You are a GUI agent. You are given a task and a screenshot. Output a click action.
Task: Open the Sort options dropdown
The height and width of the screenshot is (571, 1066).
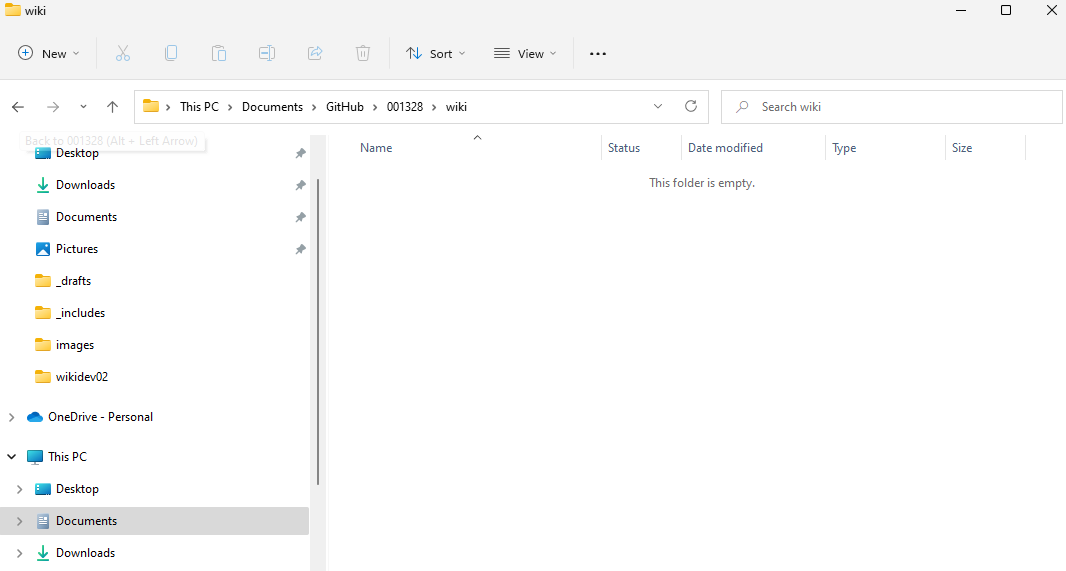pos(435,54)
